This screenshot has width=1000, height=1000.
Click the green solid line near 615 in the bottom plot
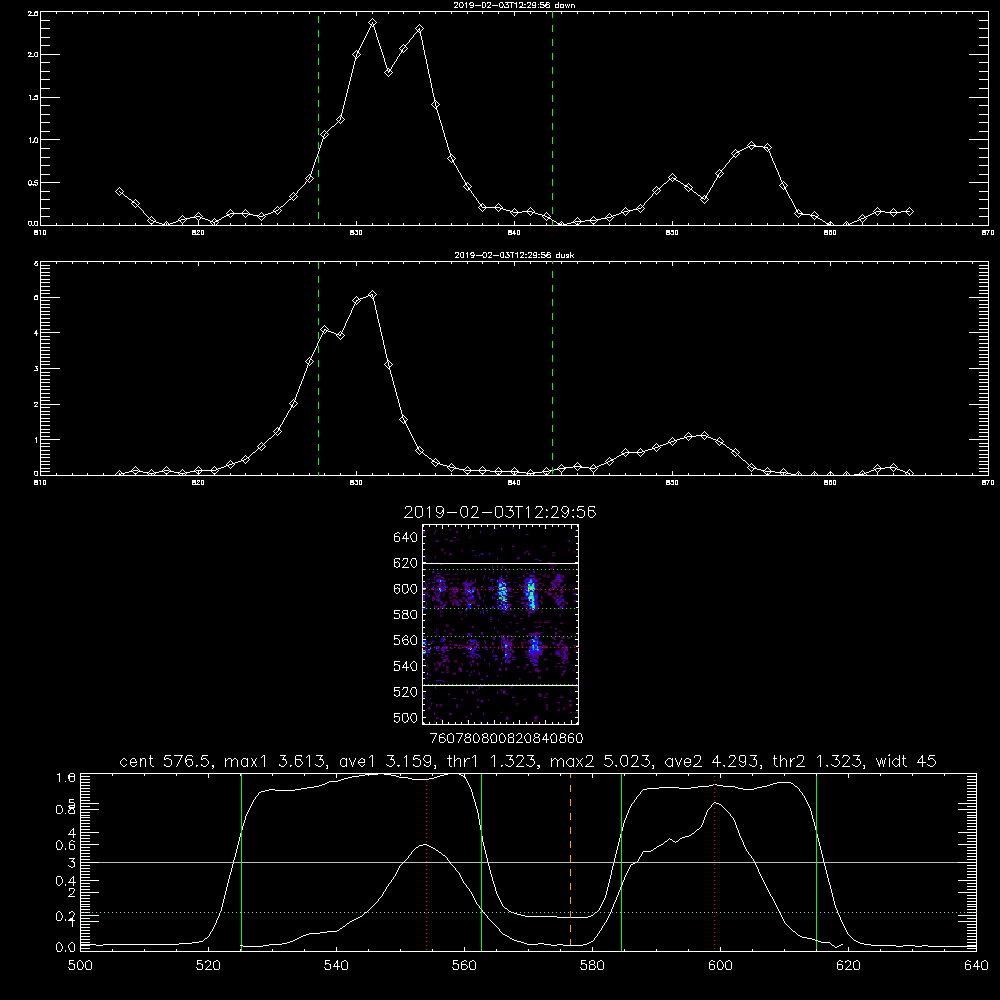[x=816, y=861]
